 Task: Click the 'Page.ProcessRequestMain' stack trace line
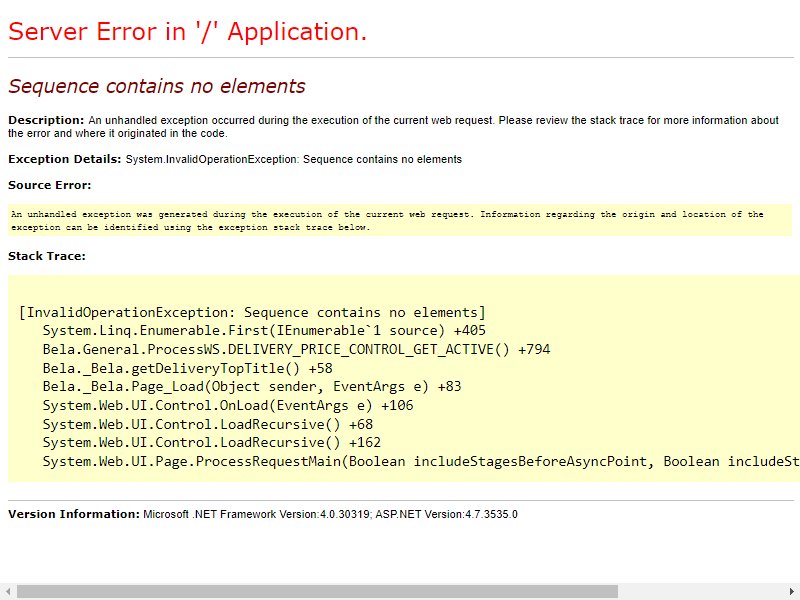421,461
